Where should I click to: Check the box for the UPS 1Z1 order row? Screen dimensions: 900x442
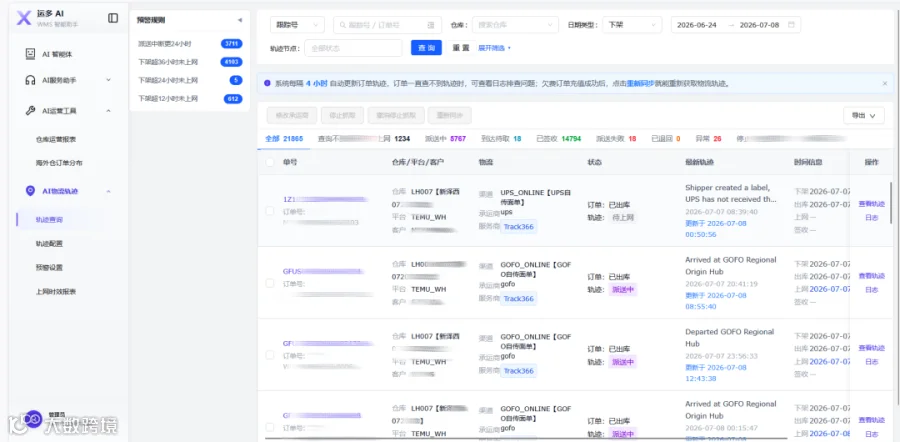[x=270, y=211]
